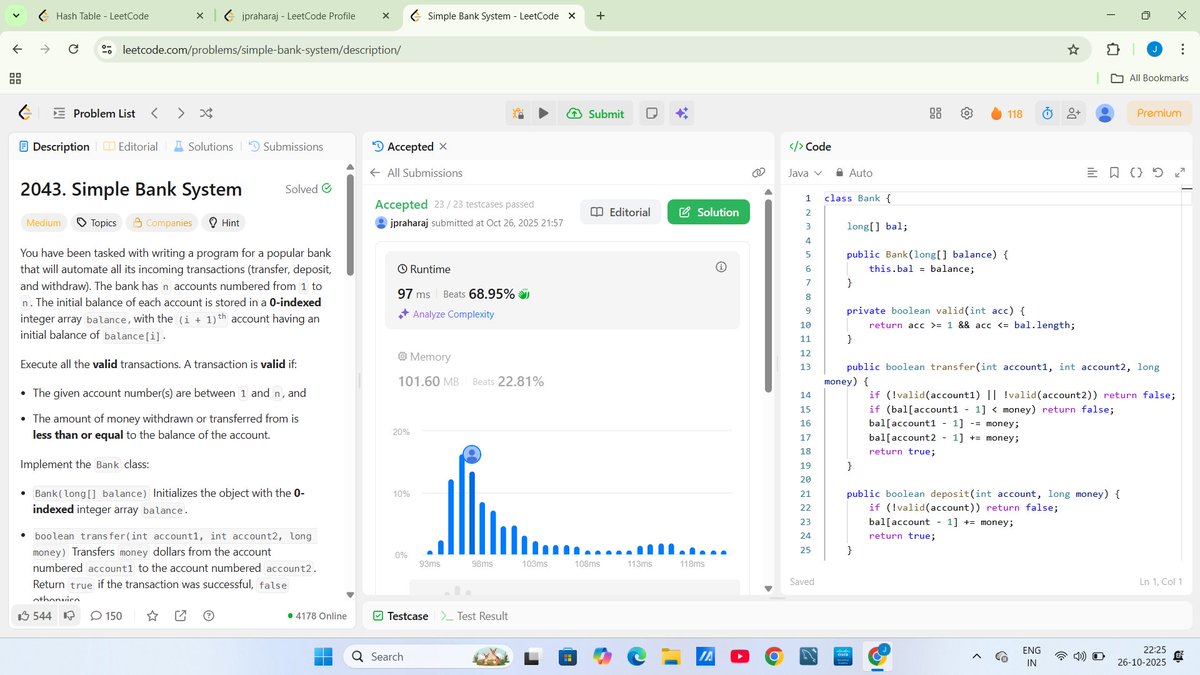The width and height of the screenshot is (1200, 675).
Task: Submit the solution
Action: [595, 114]
